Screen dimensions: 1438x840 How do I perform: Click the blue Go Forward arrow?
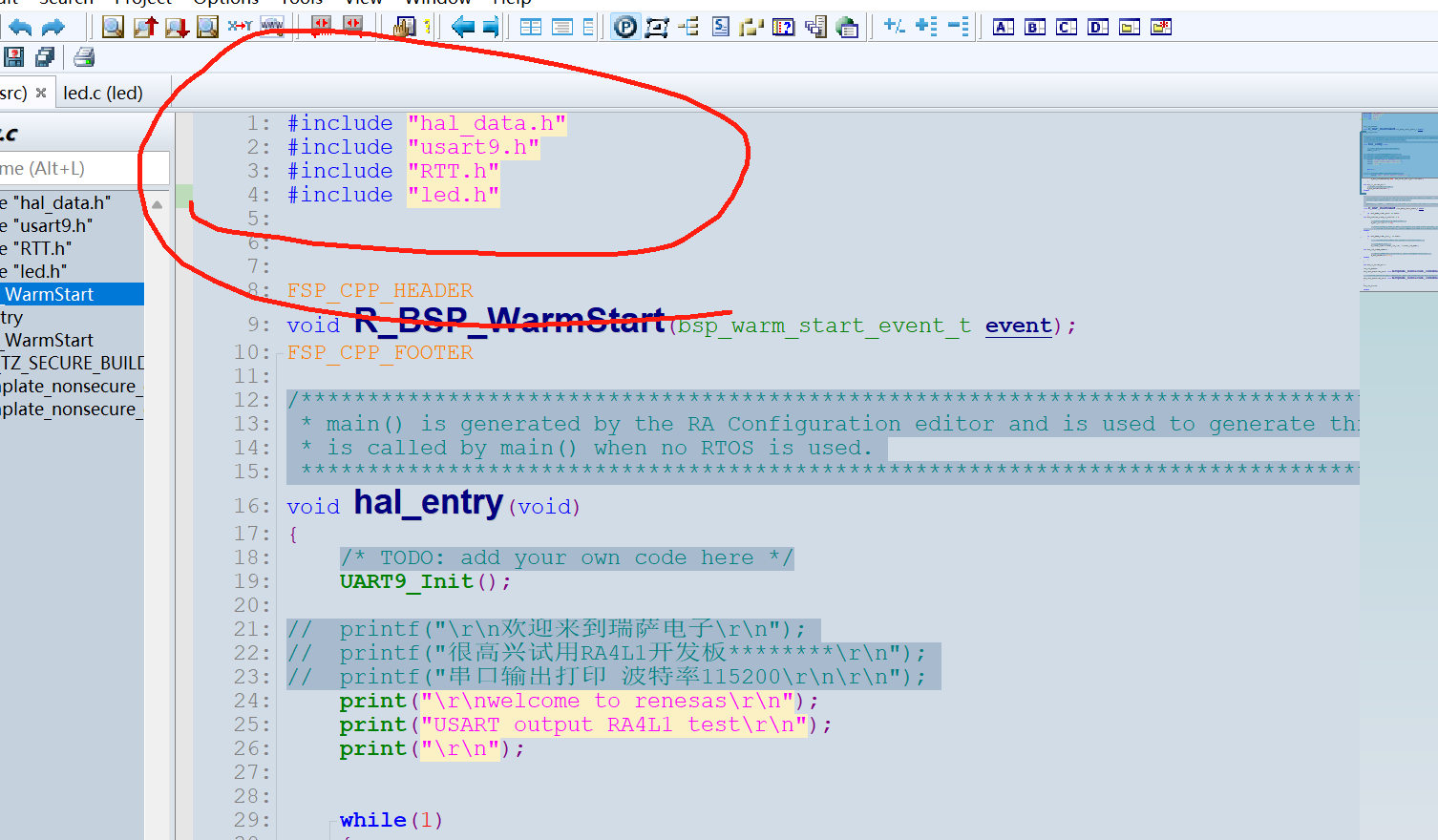coord(491,27)
